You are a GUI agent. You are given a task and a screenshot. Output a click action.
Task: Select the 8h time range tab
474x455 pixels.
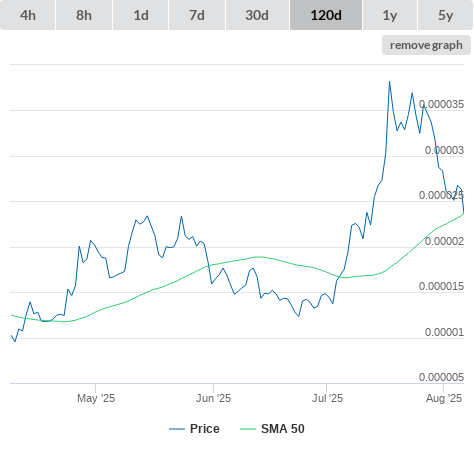[x=84, y=15]
